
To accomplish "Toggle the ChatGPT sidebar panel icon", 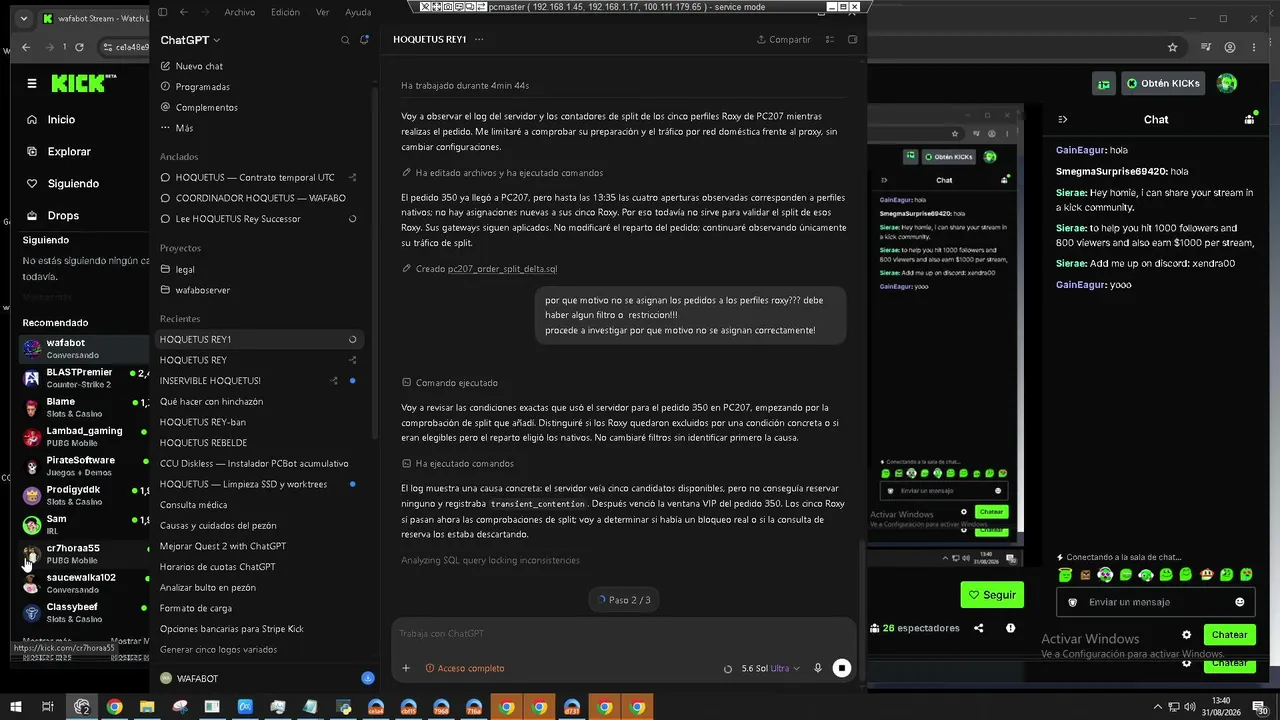I will click(x=163, y=12).
